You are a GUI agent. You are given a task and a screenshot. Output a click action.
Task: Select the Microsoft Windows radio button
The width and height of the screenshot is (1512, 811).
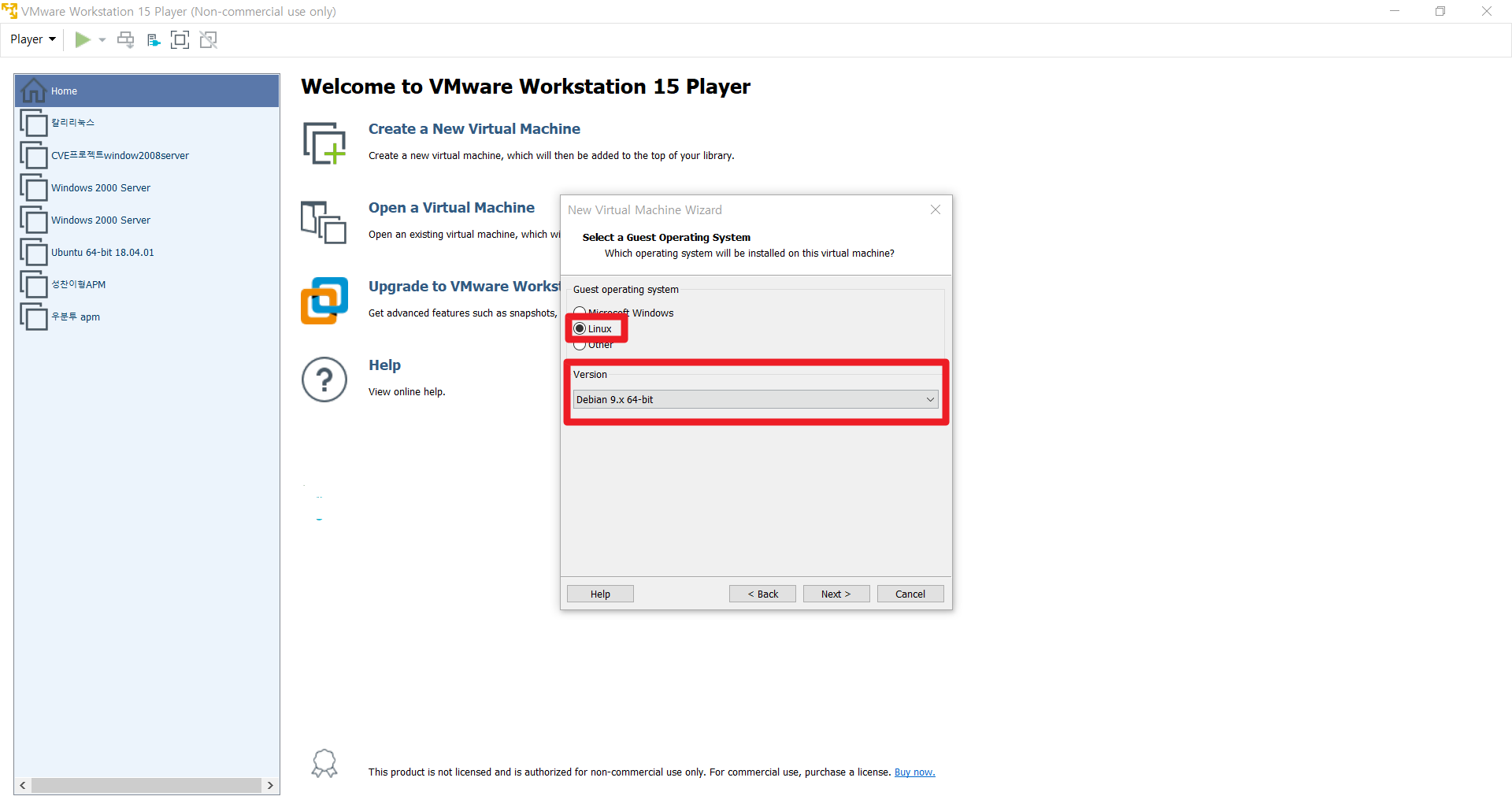(580, 313)
